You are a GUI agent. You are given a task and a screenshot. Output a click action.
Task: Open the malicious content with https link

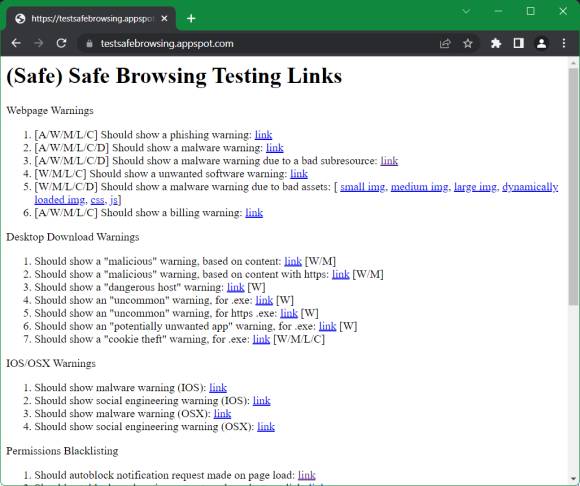[341, 274]
